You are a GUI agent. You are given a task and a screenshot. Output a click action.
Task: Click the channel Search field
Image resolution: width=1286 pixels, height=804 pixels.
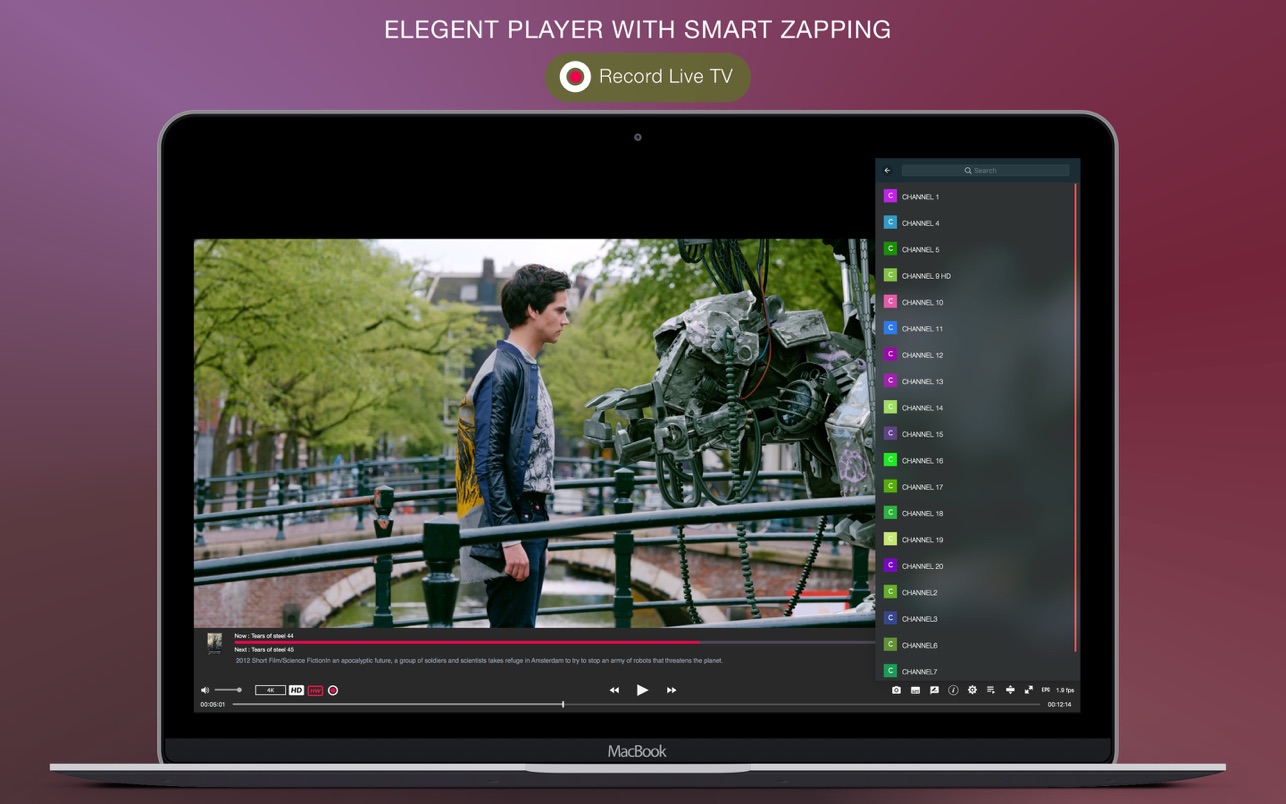point(985,170)
